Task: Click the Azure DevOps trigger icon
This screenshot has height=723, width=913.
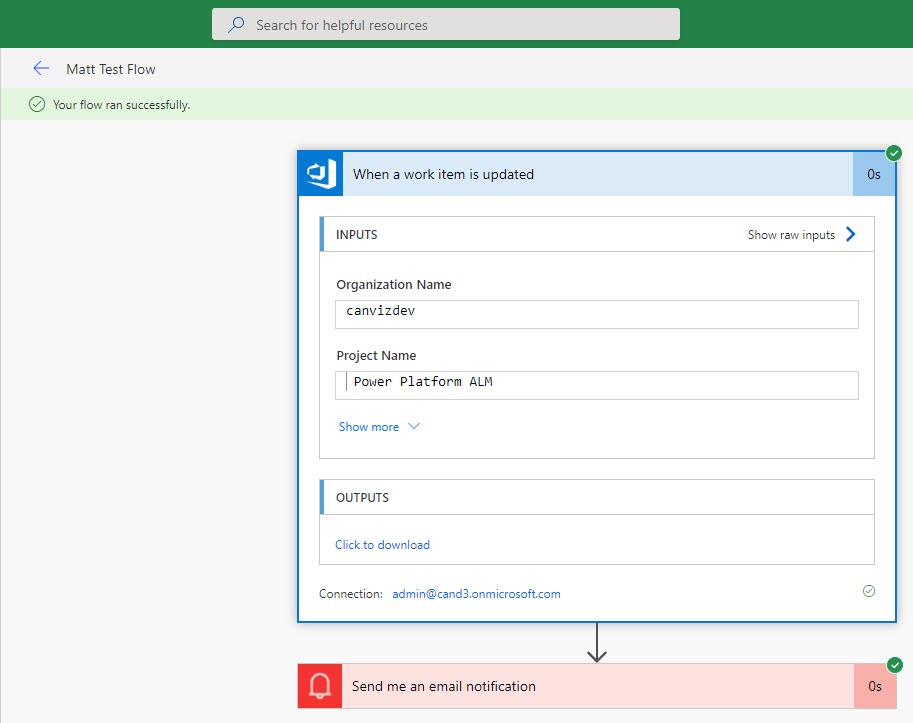Action: [321, 174]
